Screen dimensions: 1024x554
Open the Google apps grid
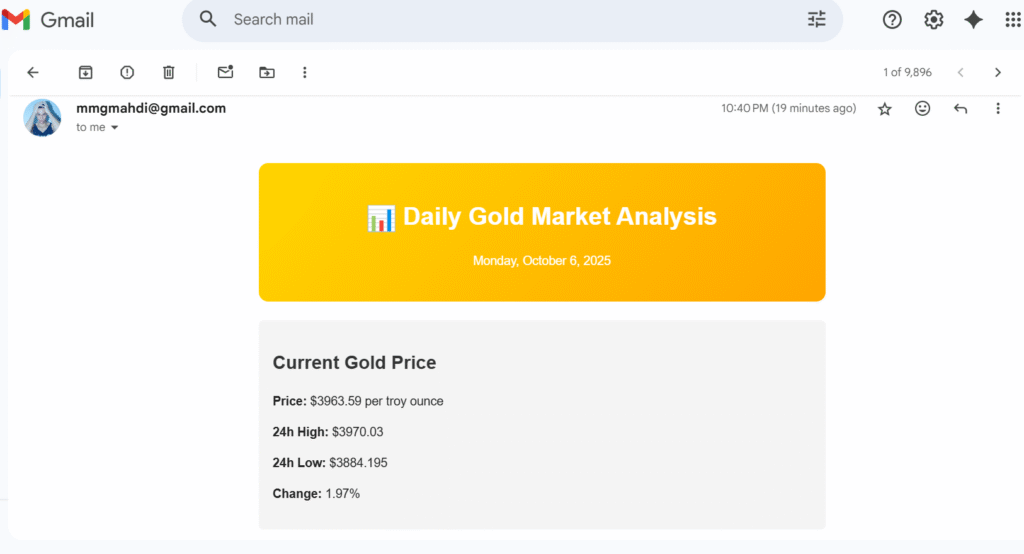click(x=1012, y=19)
